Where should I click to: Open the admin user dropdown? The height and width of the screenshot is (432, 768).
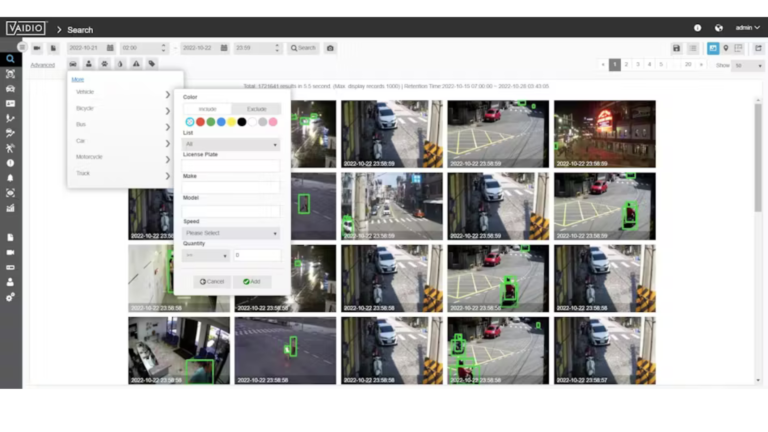747,28
